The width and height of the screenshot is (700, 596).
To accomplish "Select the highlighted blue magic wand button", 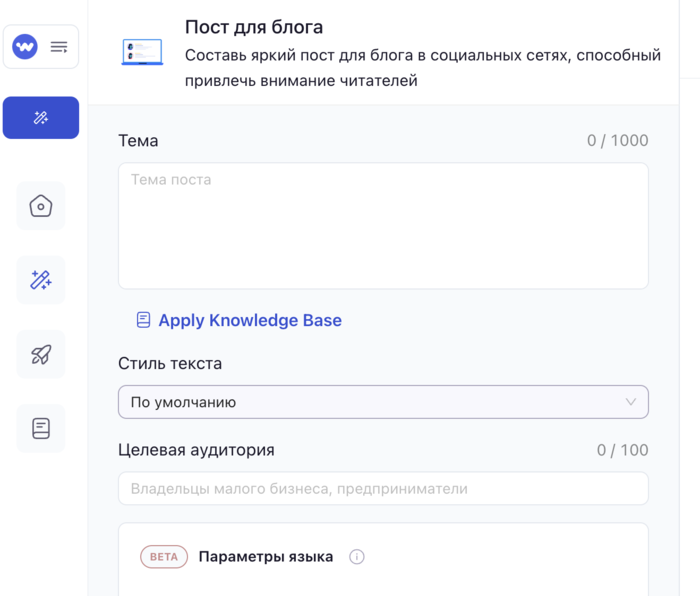I will pyautogui.click(x=41, y=118).
